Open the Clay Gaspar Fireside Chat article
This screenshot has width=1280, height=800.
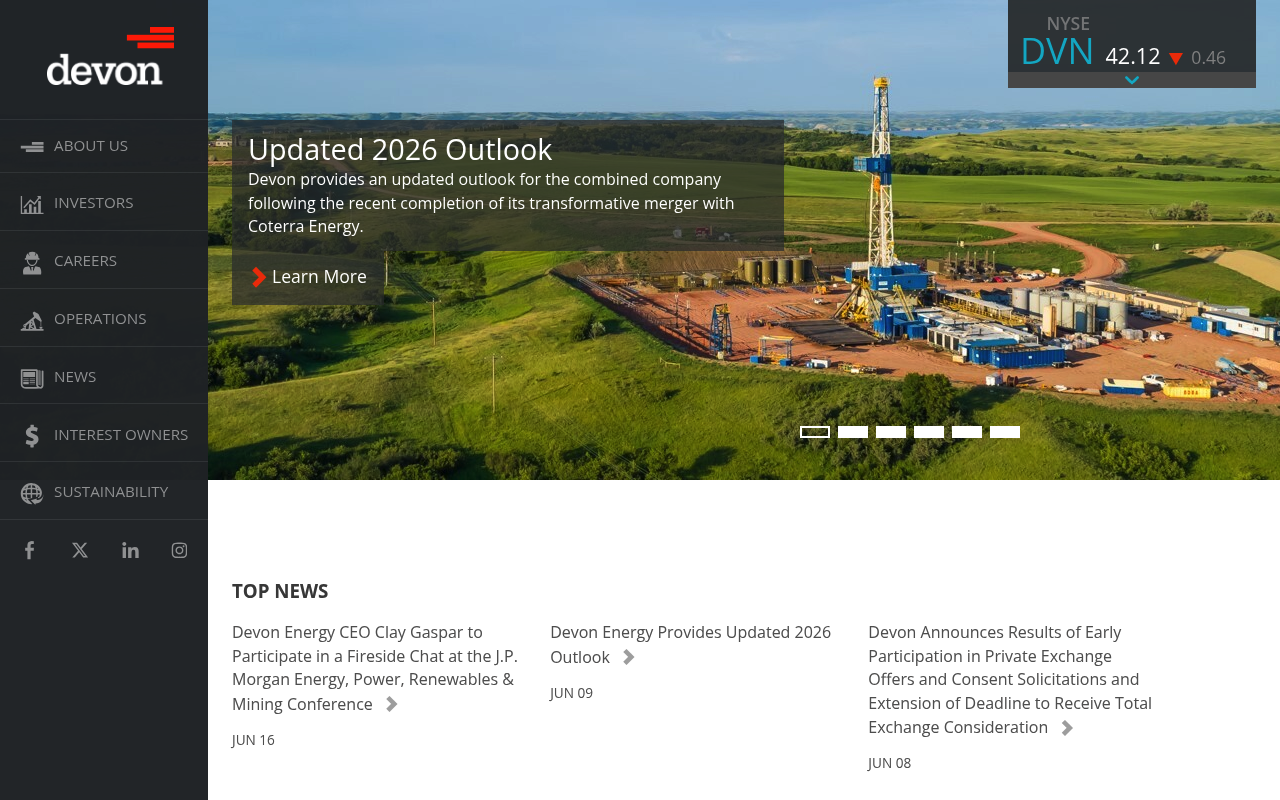375,668
